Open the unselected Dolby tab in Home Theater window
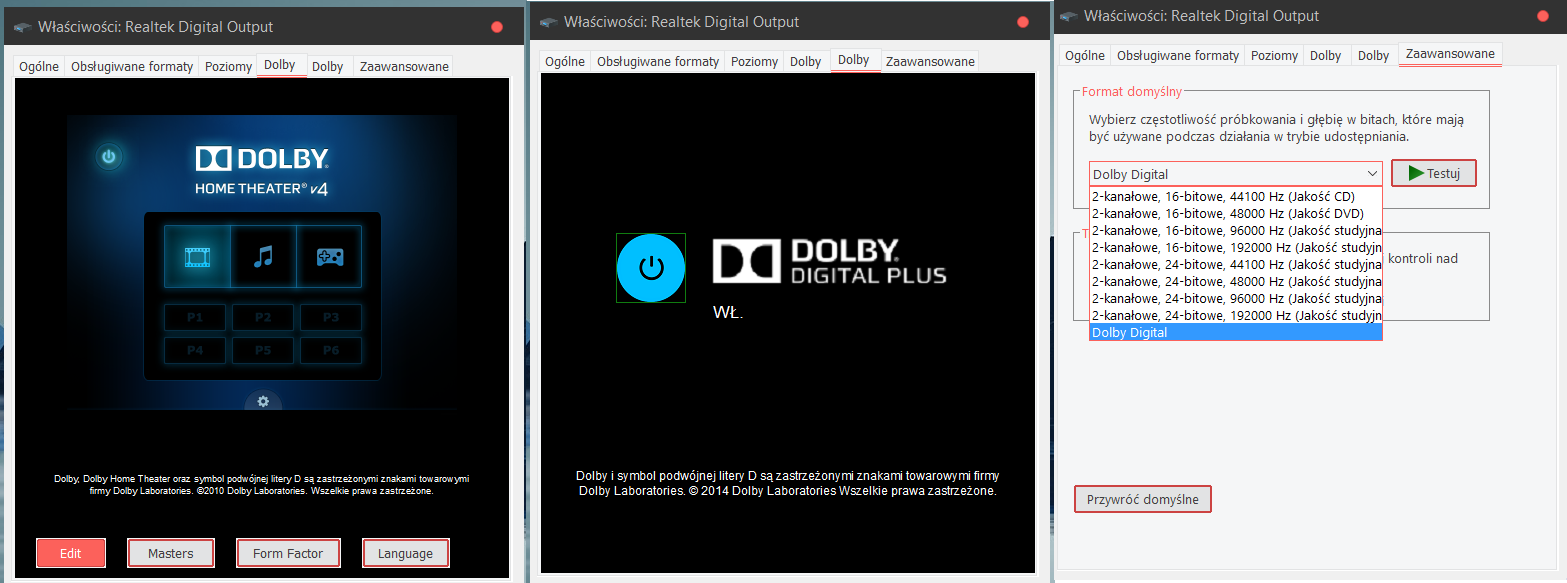Screen dimensions: 1567x583 tap(328, 67)
